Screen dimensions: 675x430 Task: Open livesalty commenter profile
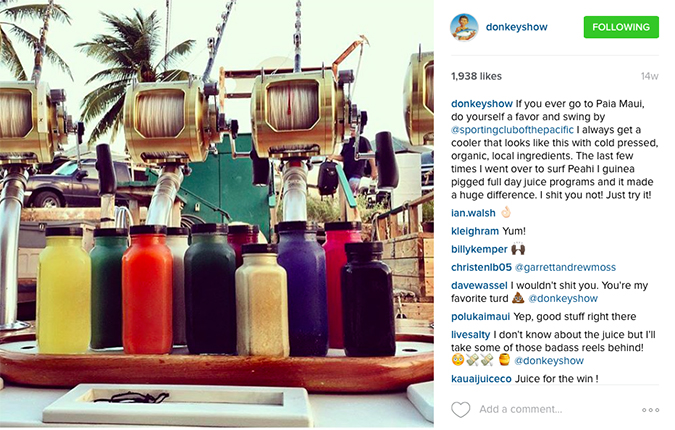(470, 334)
